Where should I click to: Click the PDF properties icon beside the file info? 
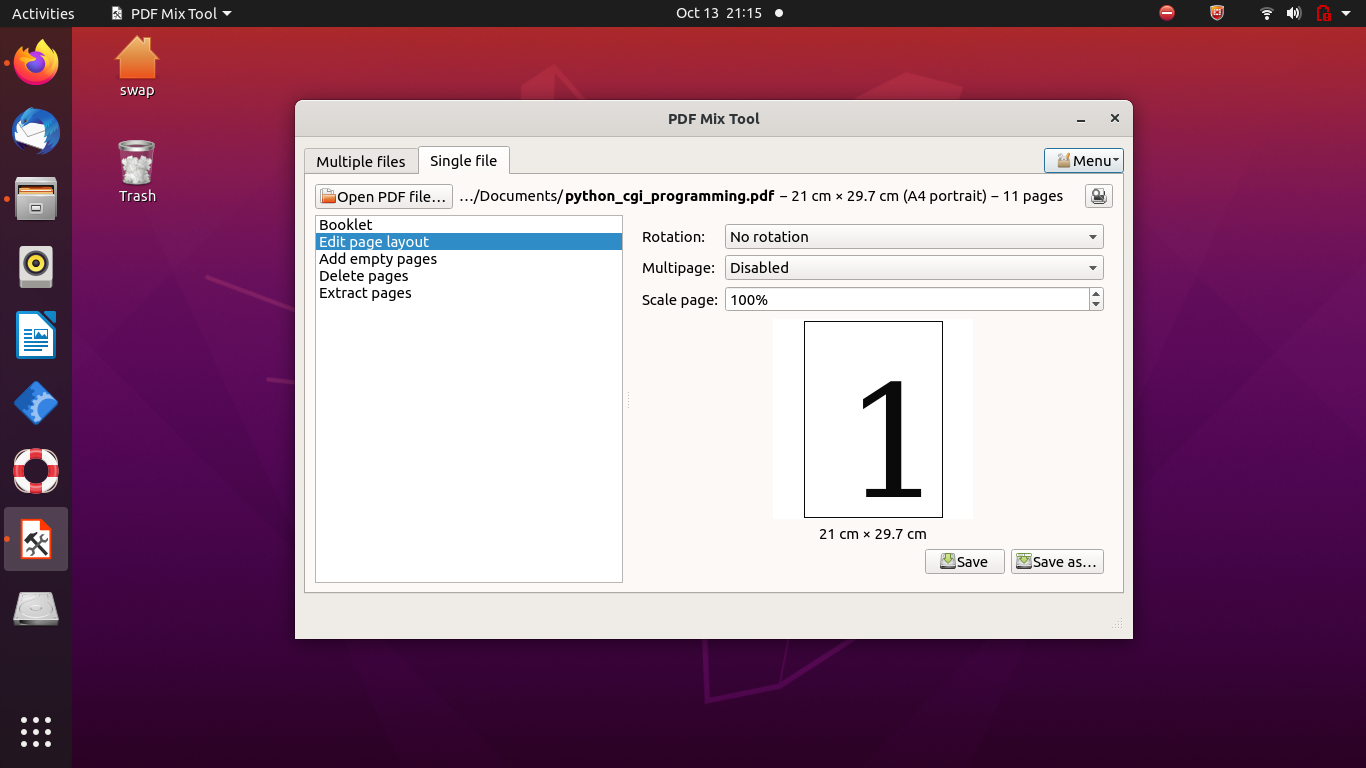tap(1098, 196)
